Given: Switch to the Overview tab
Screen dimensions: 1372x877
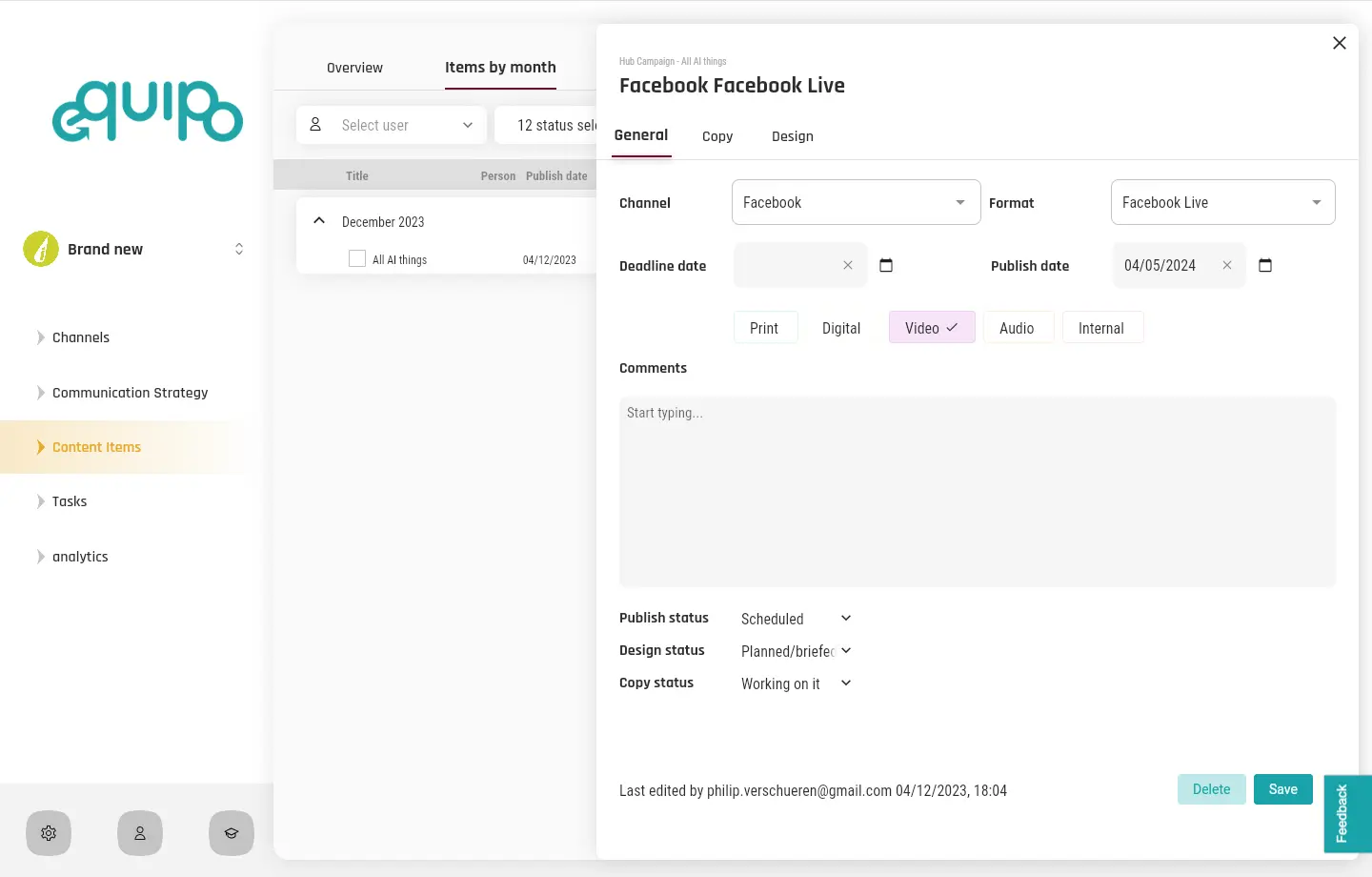Looking at the screenshot, I should (x=354, y=68).
